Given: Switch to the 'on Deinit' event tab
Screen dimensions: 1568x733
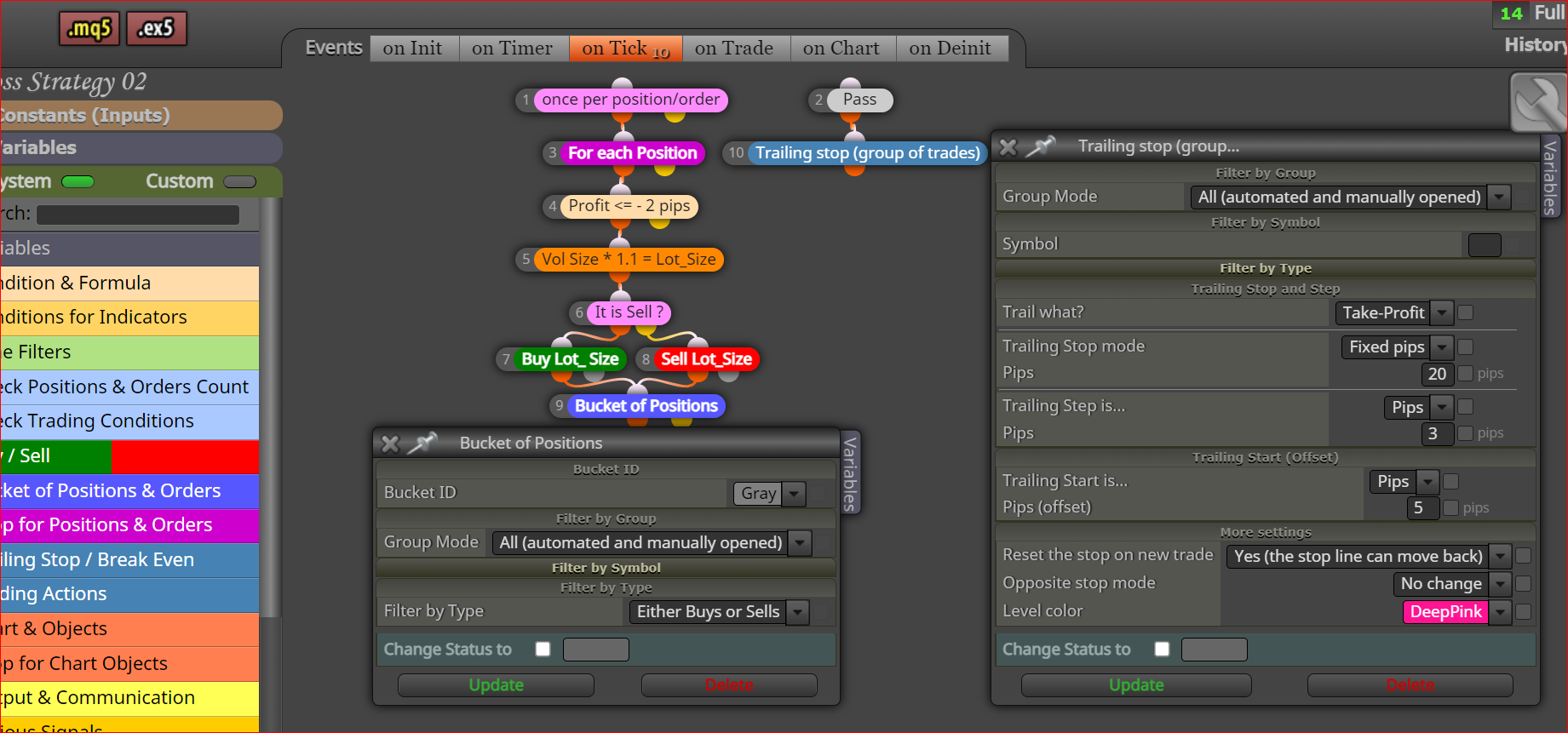Looking at the screenshot, I should click(x=951, y=49).
